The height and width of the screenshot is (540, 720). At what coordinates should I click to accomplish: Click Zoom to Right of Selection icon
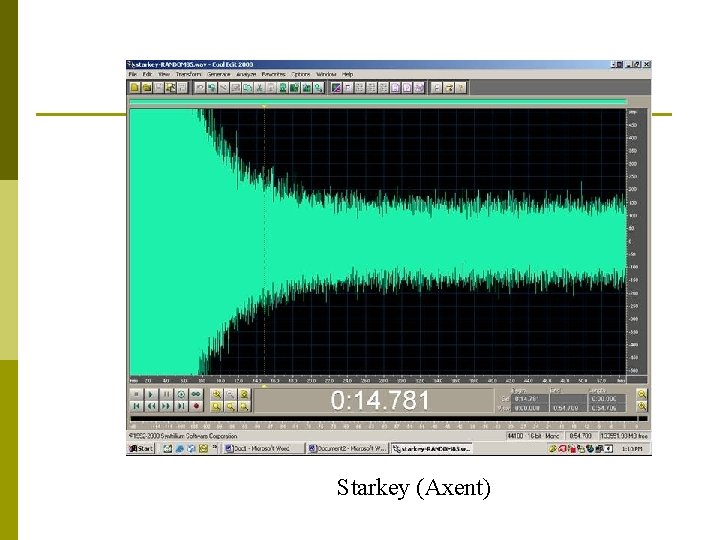(x=245, y=406)
